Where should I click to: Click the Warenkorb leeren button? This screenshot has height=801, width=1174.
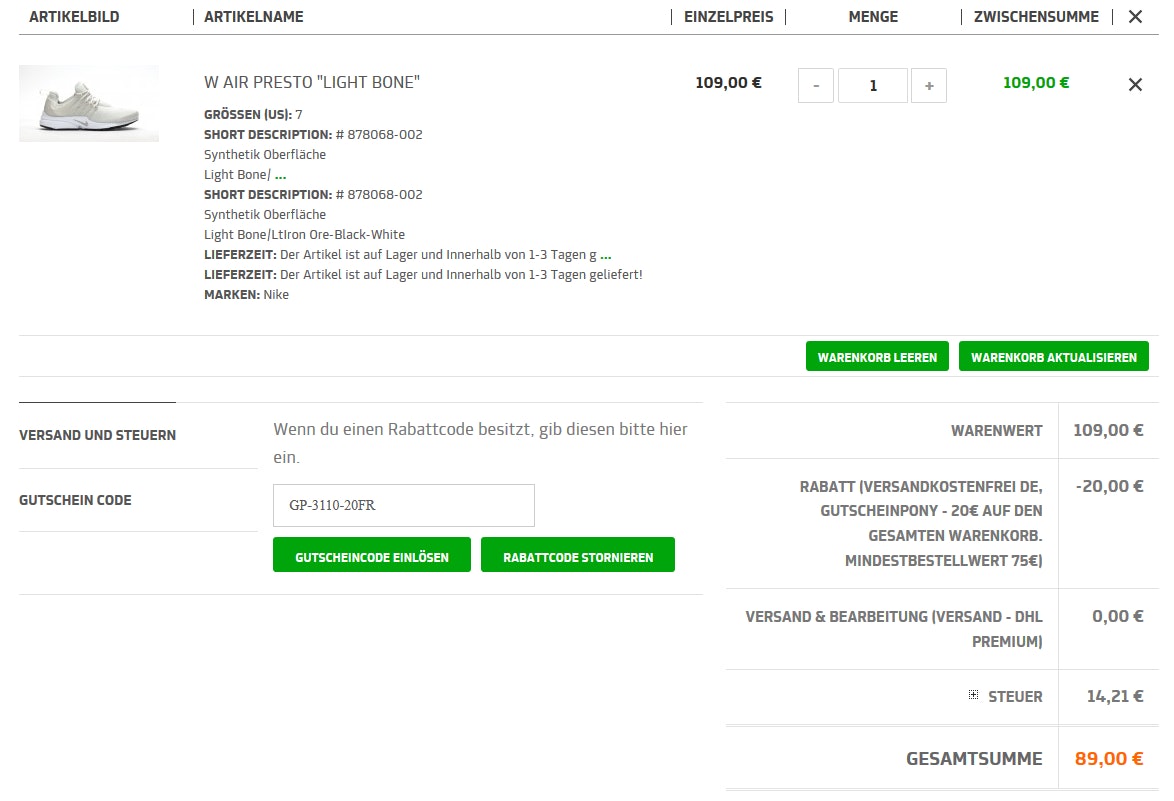click(x=876, y=357)
